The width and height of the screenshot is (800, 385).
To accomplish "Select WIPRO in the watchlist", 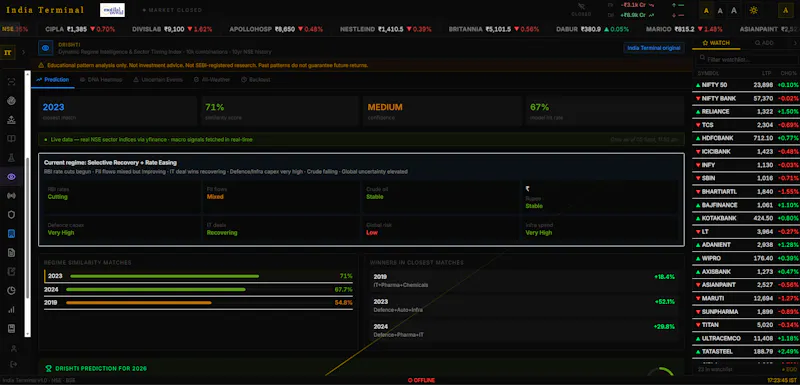I will pos(746,259).
